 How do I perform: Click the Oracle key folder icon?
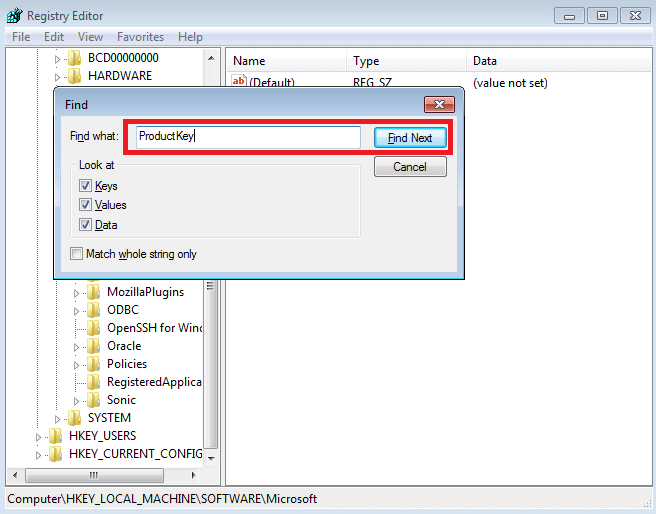pos(93,346)
